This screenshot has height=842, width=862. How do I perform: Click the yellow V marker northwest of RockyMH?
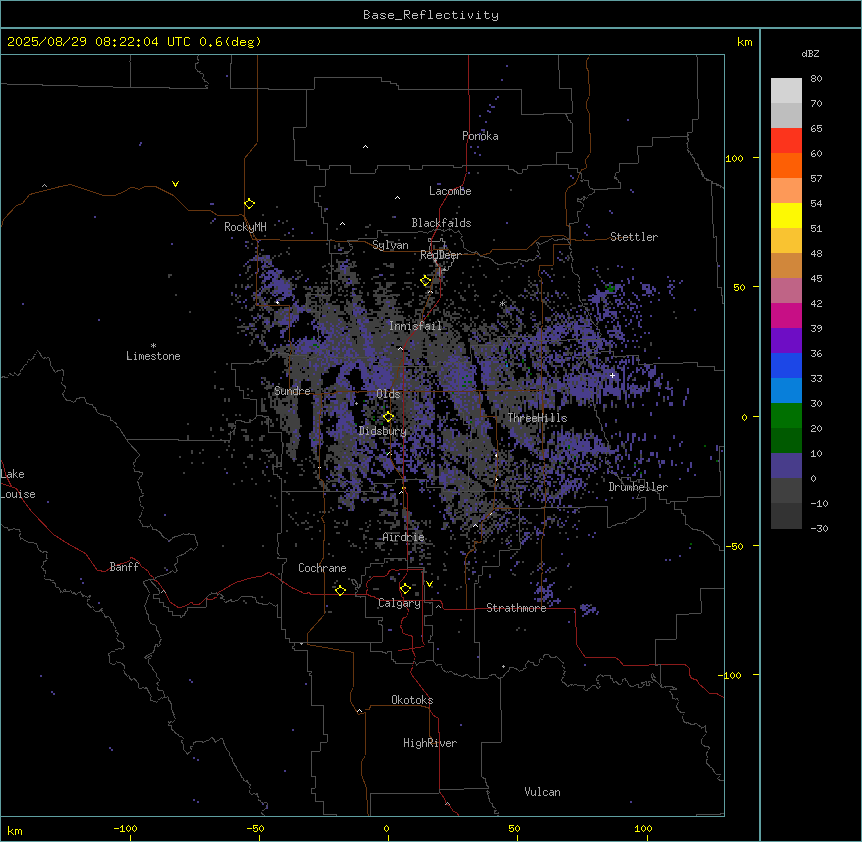[x=175, y=184]
